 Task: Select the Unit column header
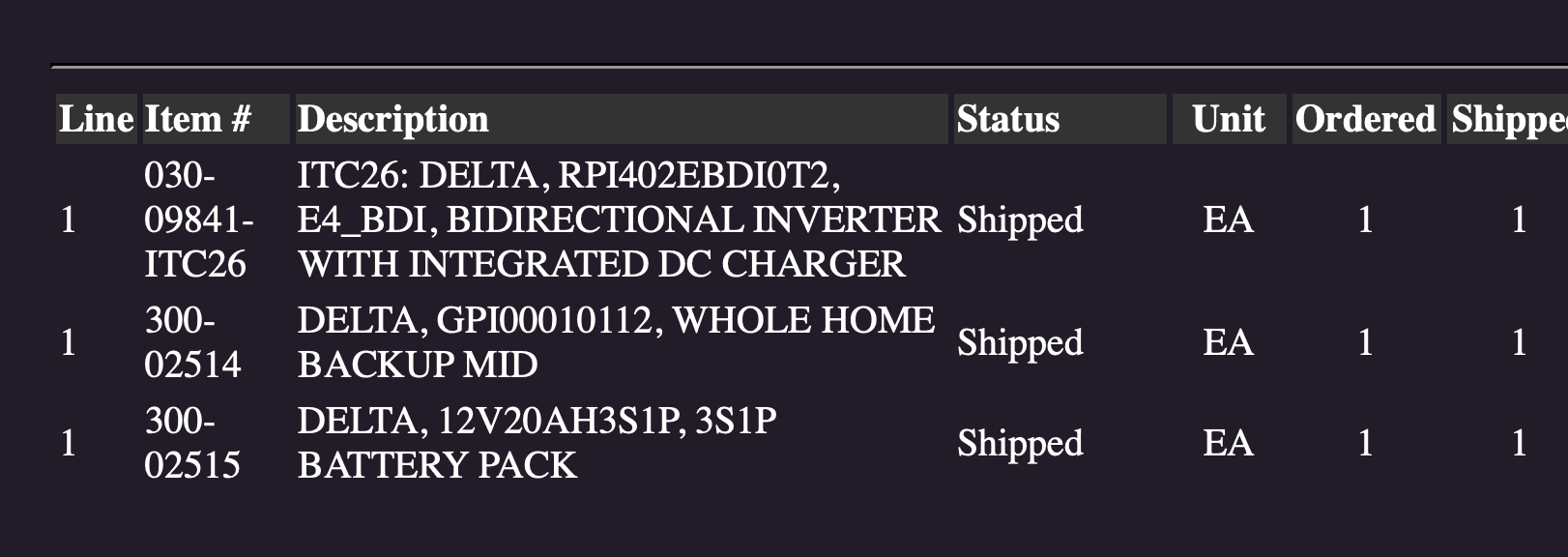coord(1228,119)
